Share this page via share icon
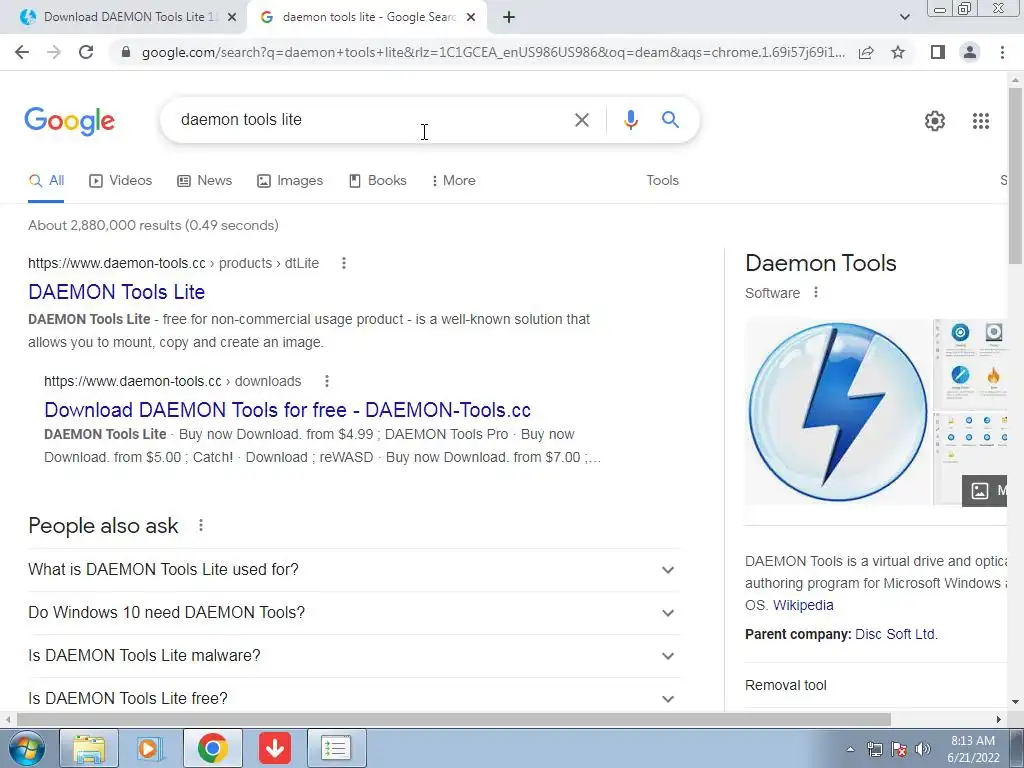 click(x=866, y=52)
